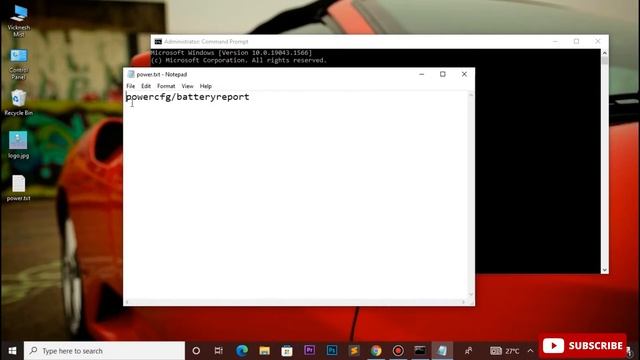Launch Premiere Pro from the taskbar
640x360 pixels.
click(309, 351)
